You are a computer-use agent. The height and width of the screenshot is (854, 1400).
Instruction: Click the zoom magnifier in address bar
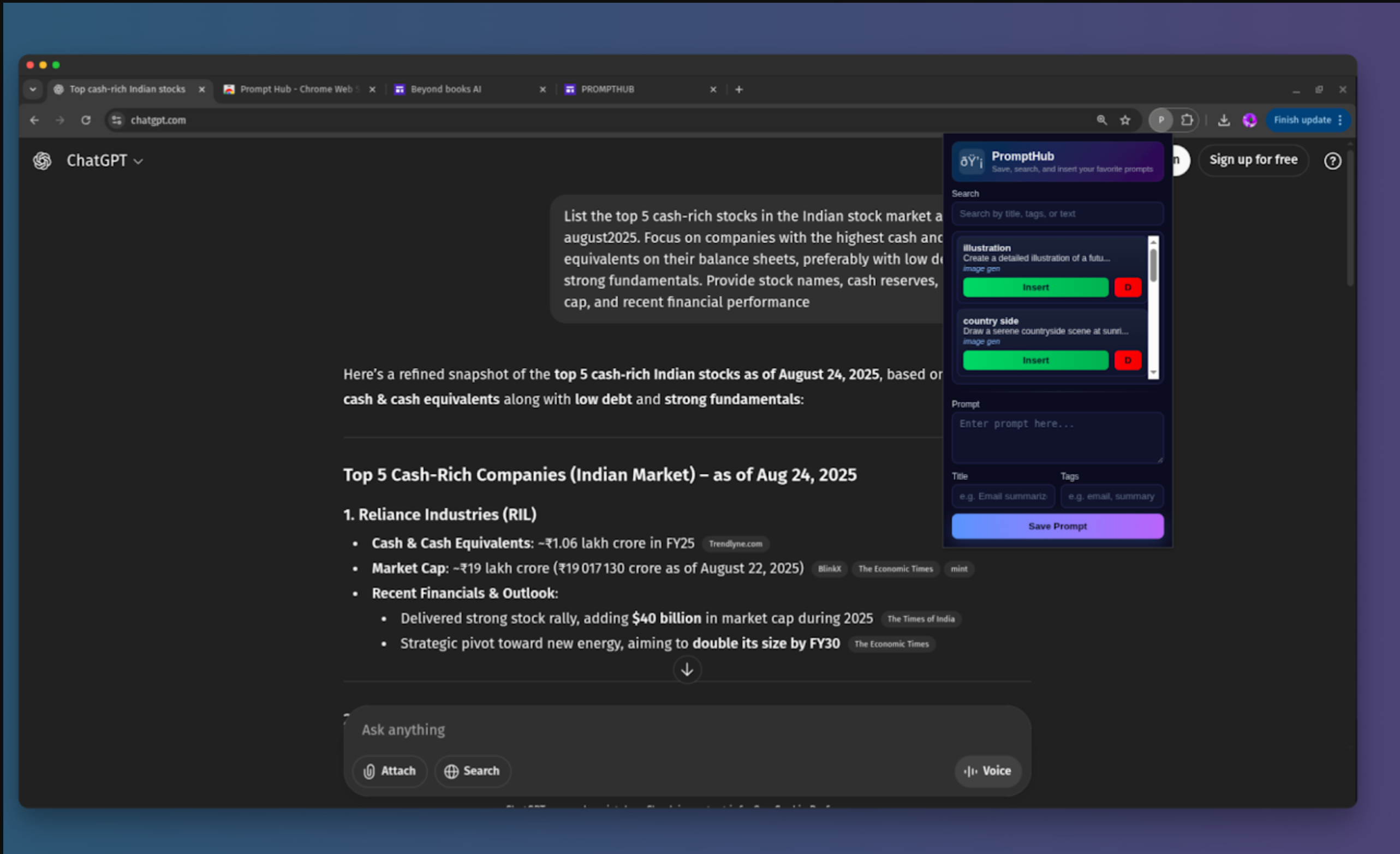[1101, 120]
